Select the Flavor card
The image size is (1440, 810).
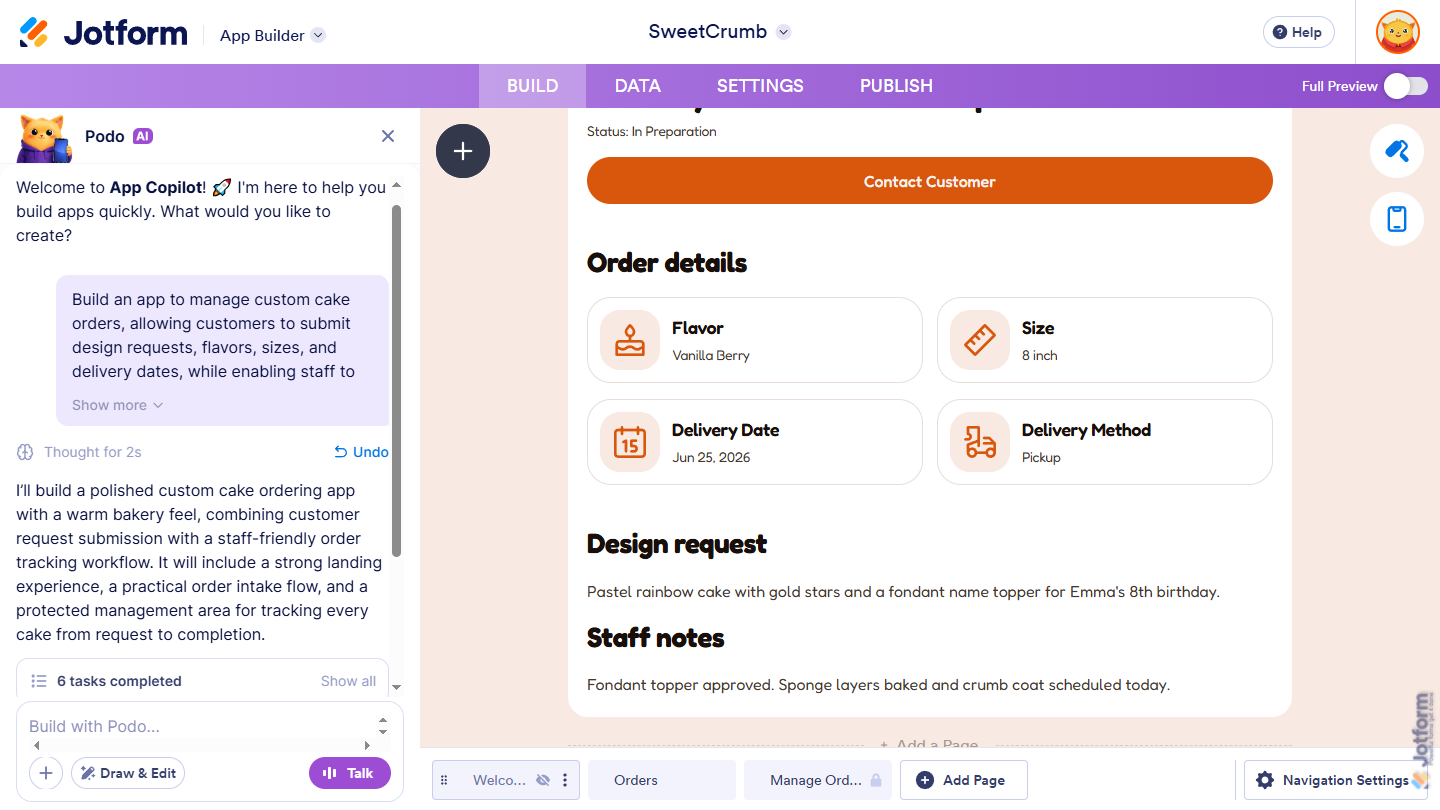(755, 340)
